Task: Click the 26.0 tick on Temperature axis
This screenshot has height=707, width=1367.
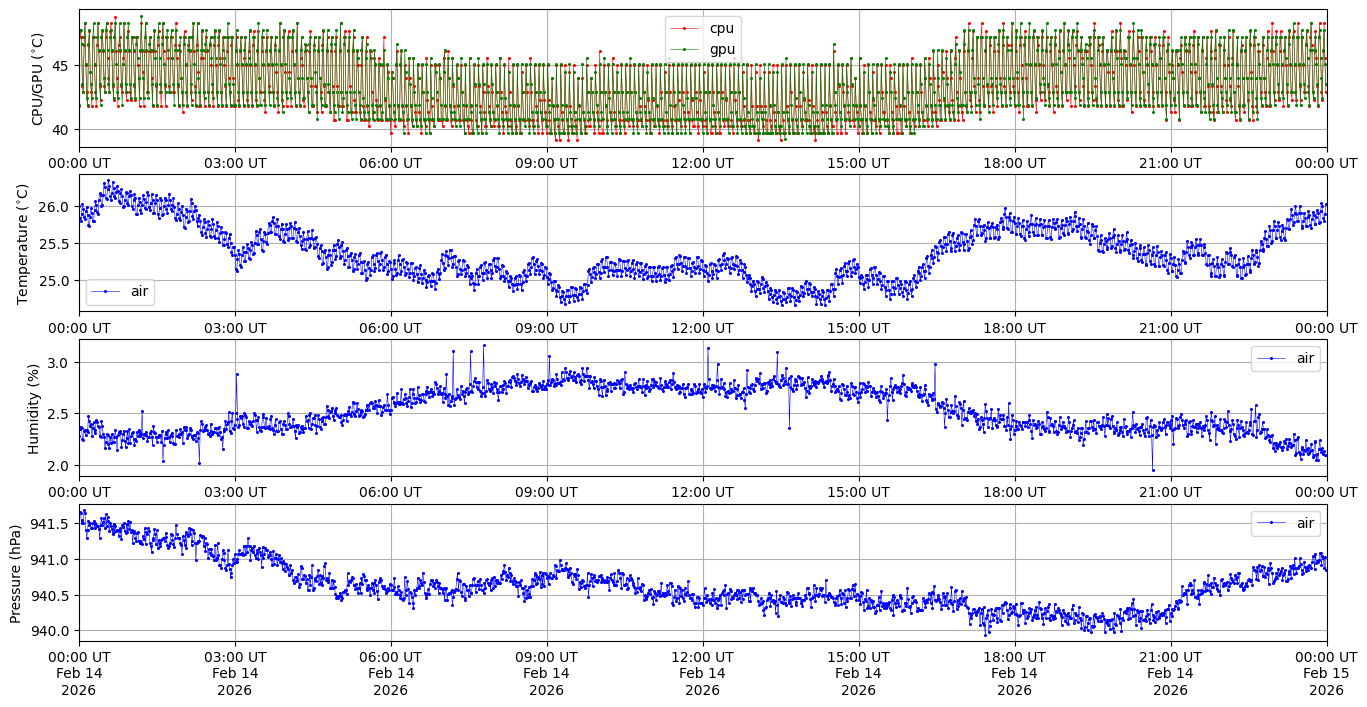Action: point(56,207)
